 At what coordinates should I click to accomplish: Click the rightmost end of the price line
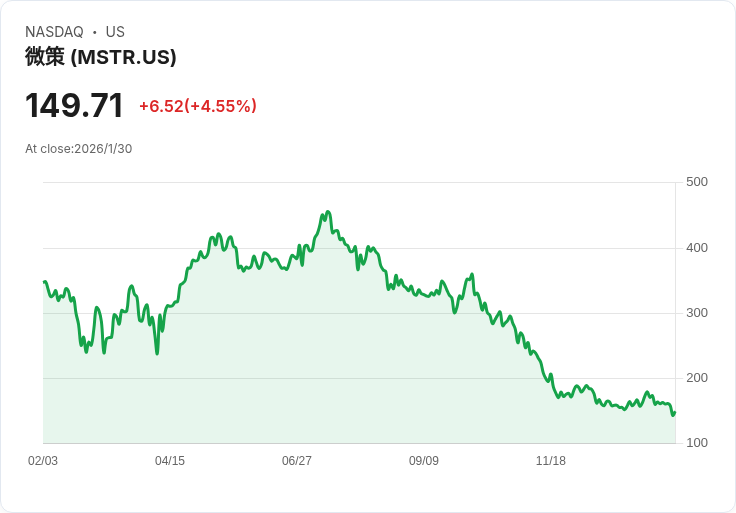pos(675,411)
